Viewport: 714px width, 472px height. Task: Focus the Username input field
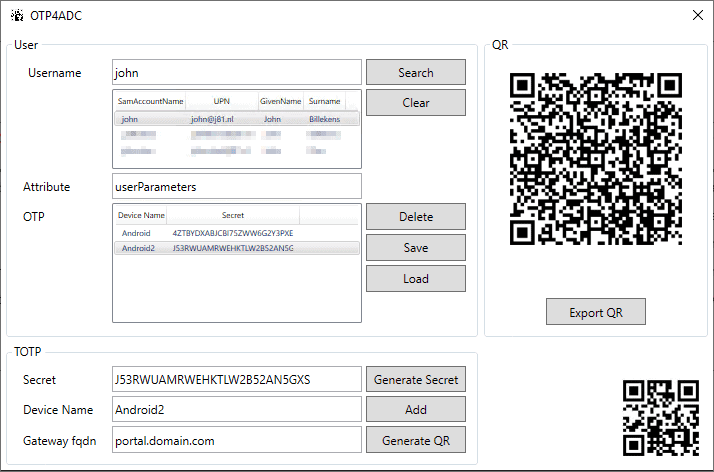237,72
